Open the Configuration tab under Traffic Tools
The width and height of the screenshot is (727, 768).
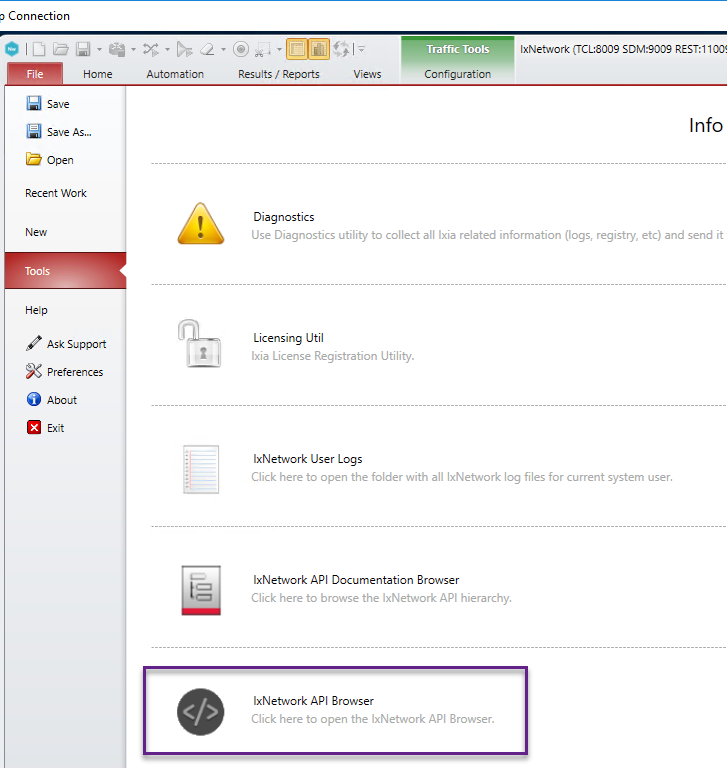pyautogui.click(x=458, y=74)
